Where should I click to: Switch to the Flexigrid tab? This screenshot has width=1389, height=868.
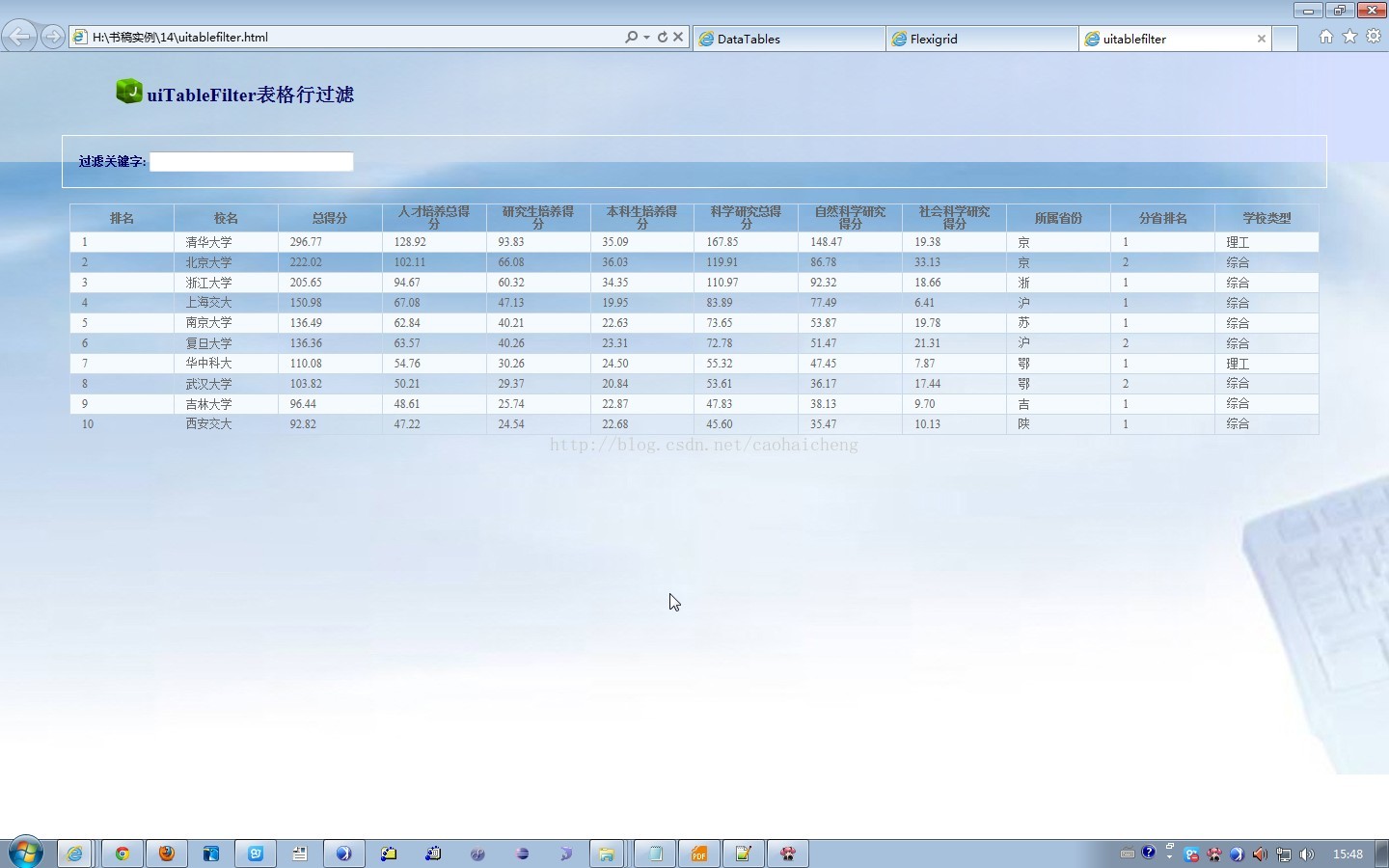[982, 39]
